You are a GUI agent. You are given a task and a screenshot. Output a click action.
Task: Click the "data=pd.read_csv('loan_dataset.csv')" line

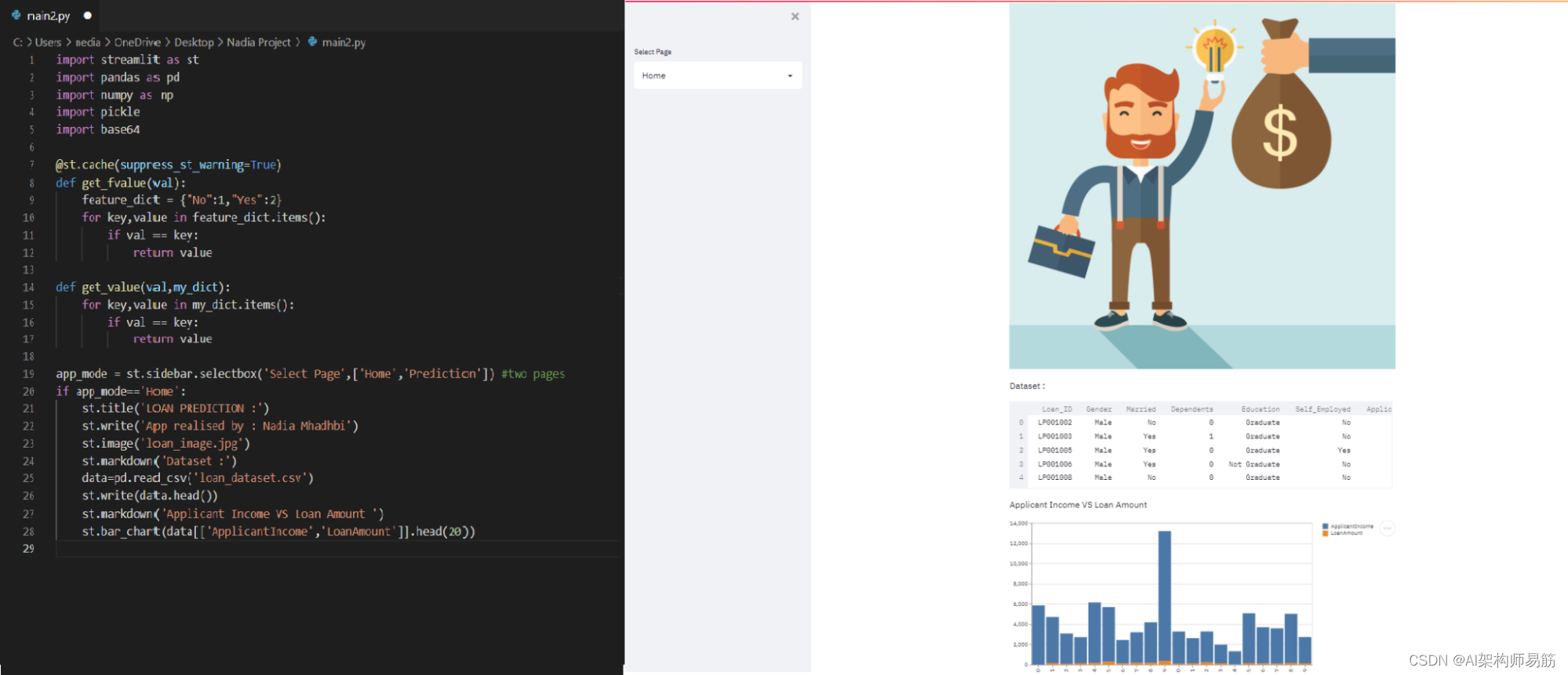(198, 478)
